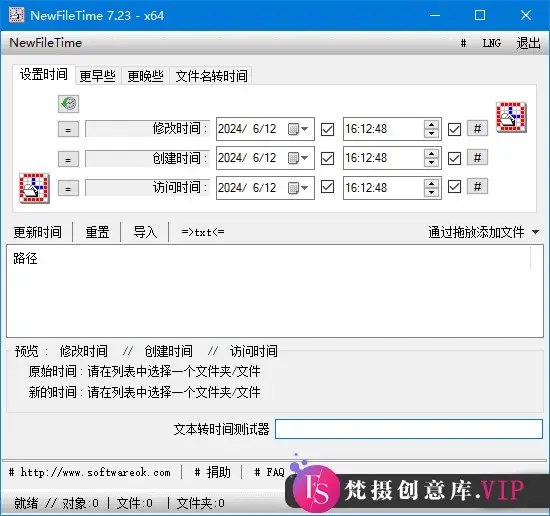
Task: Toggle the 修改时间 date checkbox
Action: (x=327, y=129)
